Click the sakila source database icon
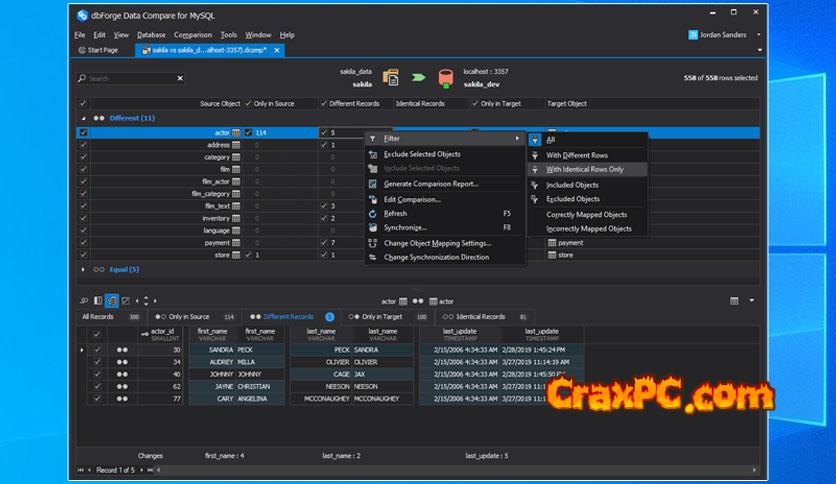 pyautogui.click(x=391, y=78)
